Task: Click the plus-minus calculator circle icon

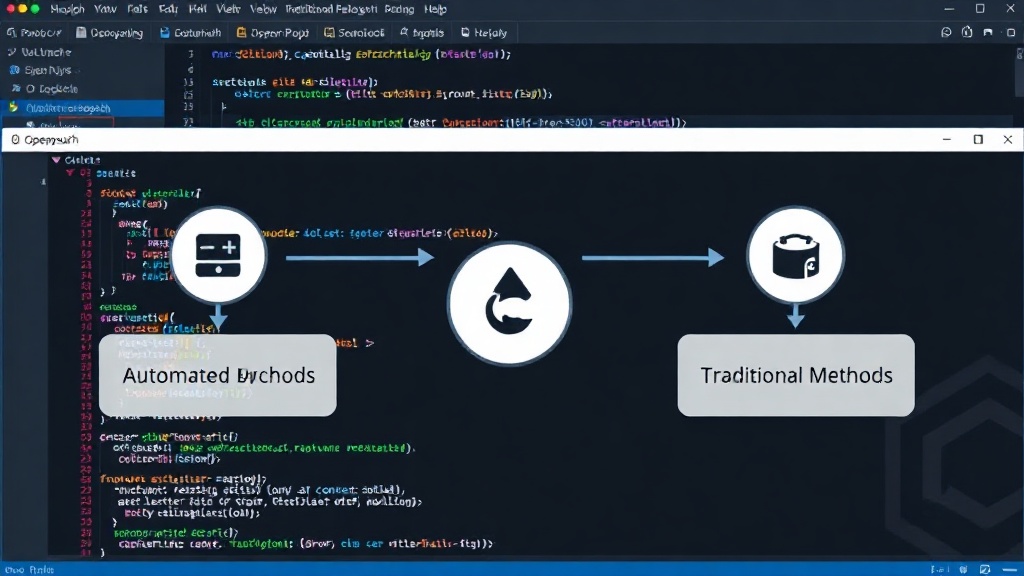Action: pyautogui.click(x=218, y=255)
